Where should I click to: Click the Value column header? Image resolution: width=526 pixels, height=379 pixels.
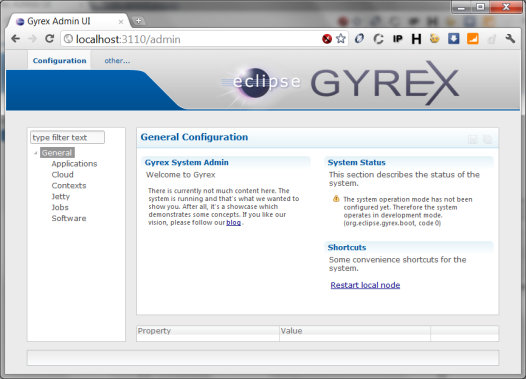(355, 330)
